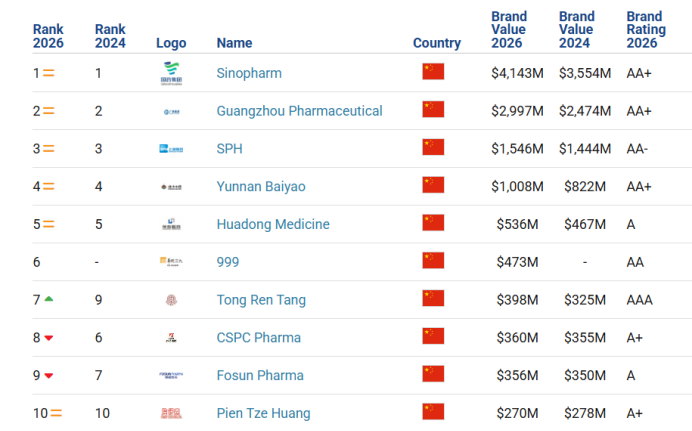Click the Tong Ren Tang logo
This screenshot has height=431, width=692.
coord(171,300)
